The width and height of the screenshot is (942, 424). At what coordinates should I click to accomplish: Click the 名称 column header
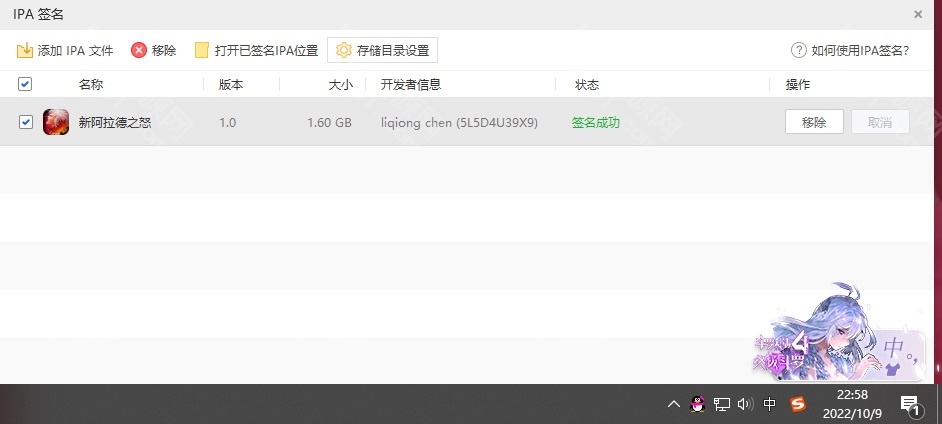(91, 85)
